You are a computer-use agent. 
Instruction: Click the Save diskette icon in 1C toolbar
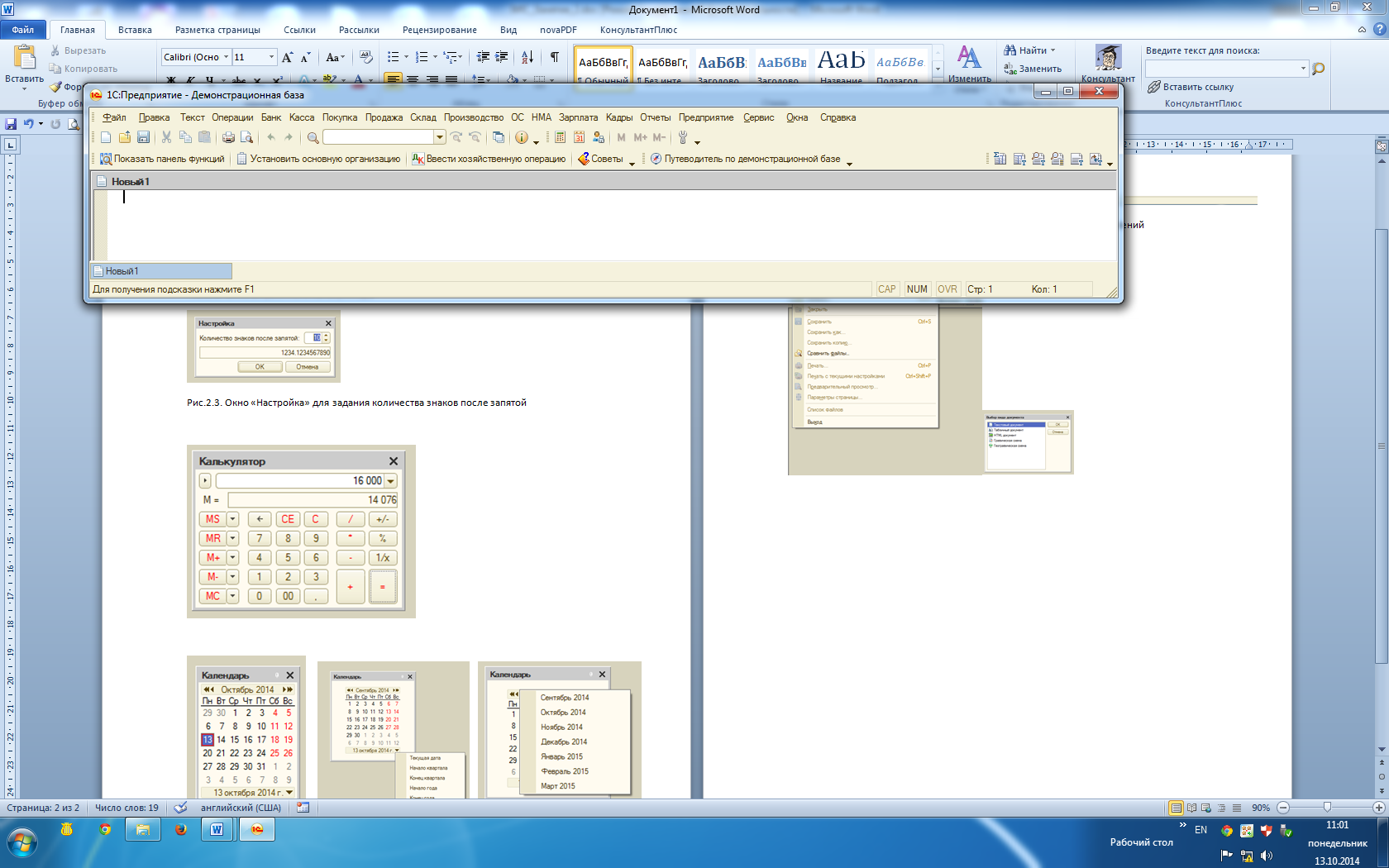point(143,137)
